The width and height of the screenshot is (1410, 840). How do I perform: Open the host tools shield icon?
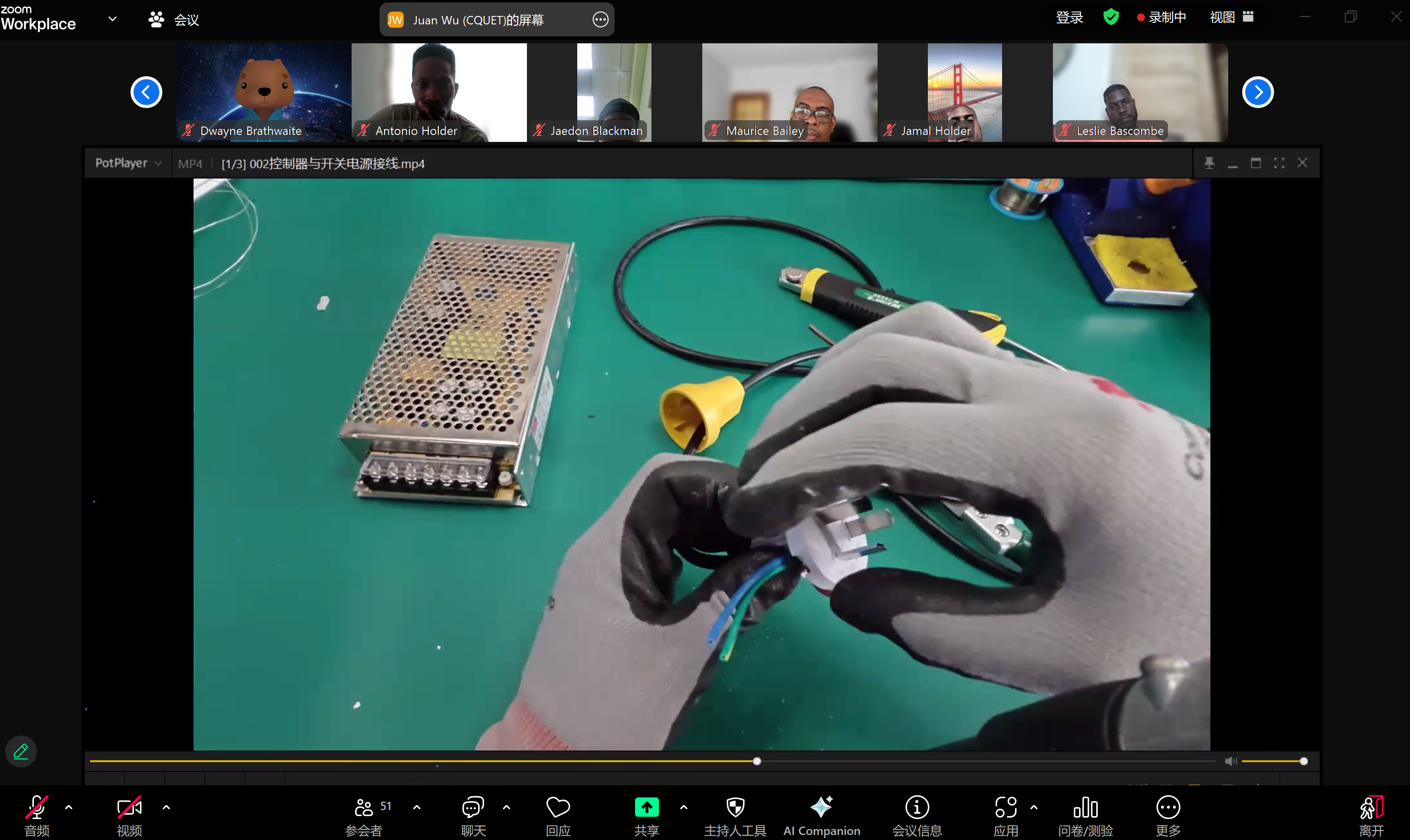pyautogui.click(x=735, y=807)
